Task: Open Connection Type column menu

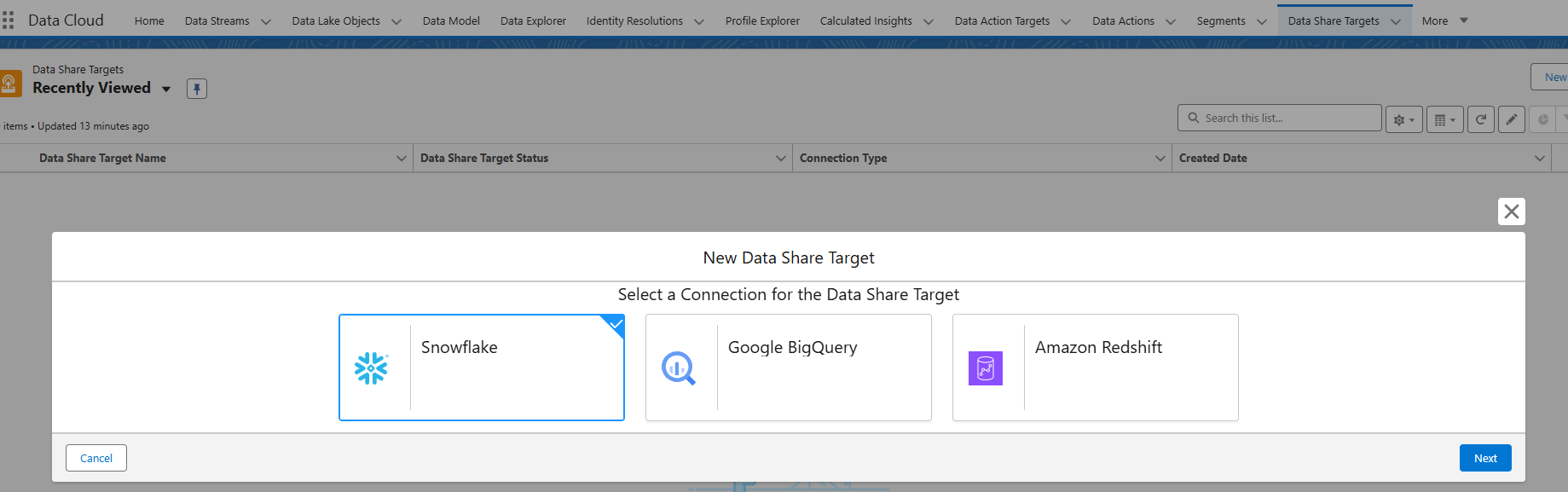Action: tap(1160, 159)
